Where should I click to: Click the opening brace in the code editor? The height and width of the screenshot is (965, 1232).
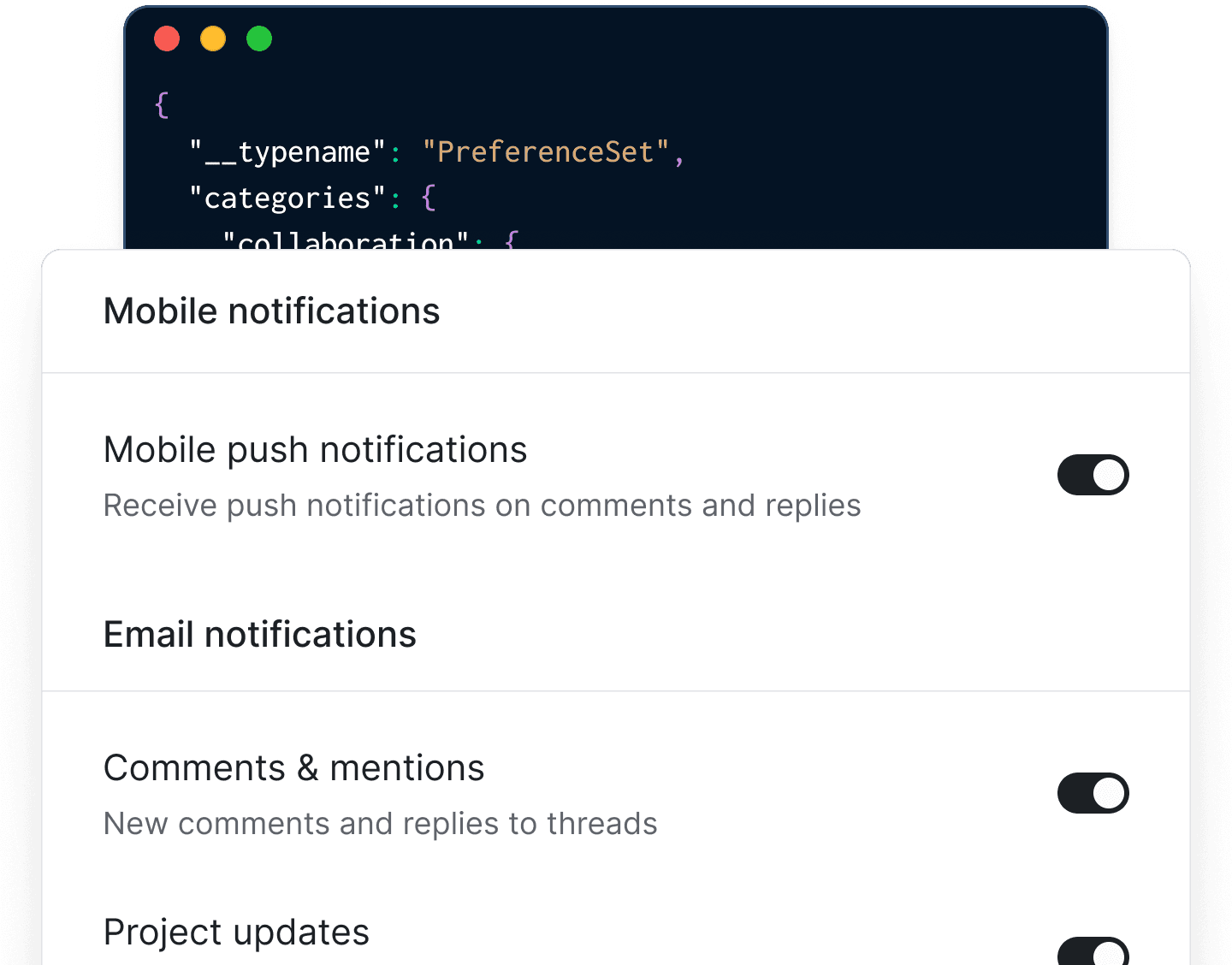[x=161, y=104]
